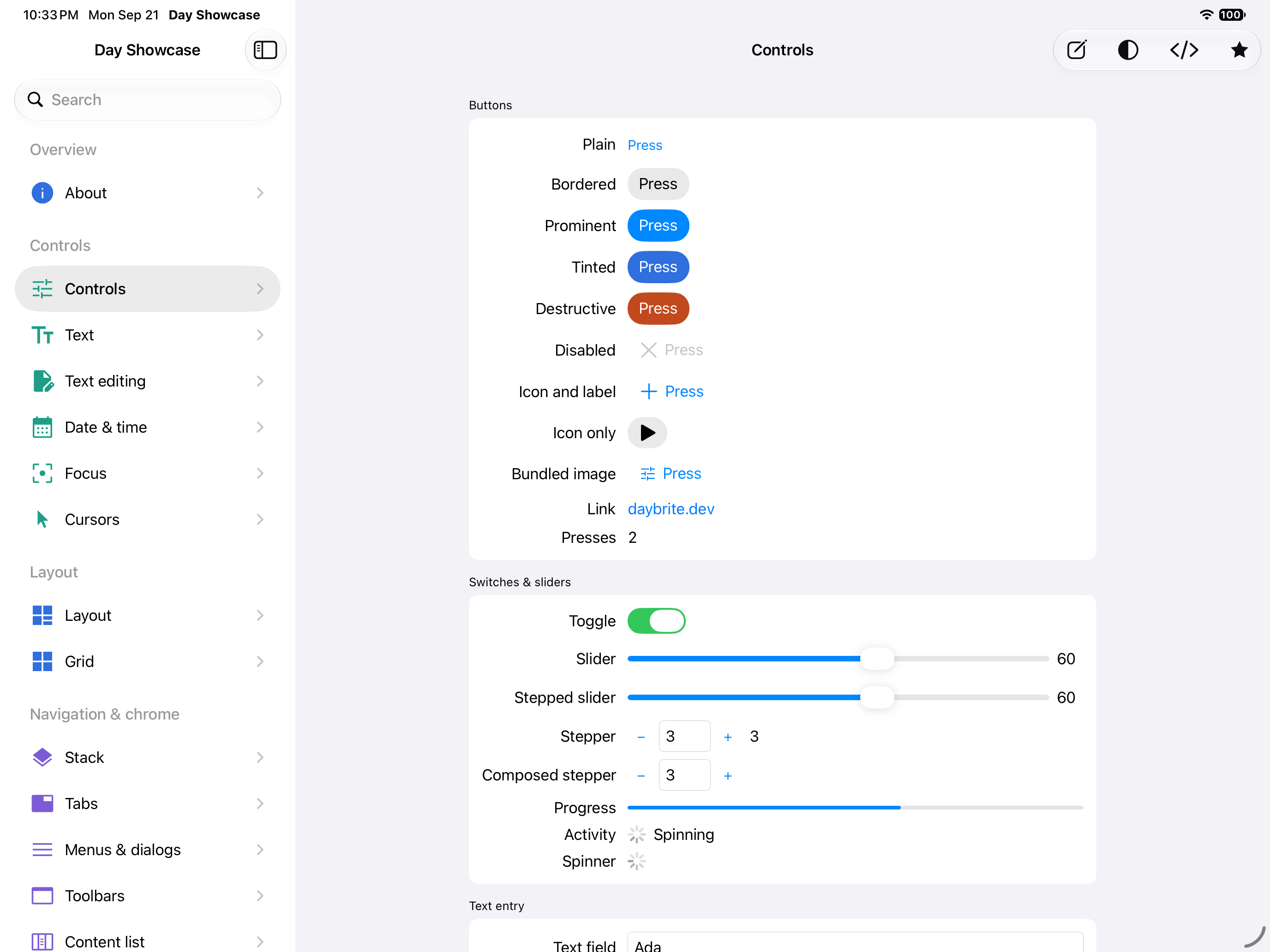Click the Tinted Press button
This screenshot has width=1270, height=952.
click(x=658, y=267)
